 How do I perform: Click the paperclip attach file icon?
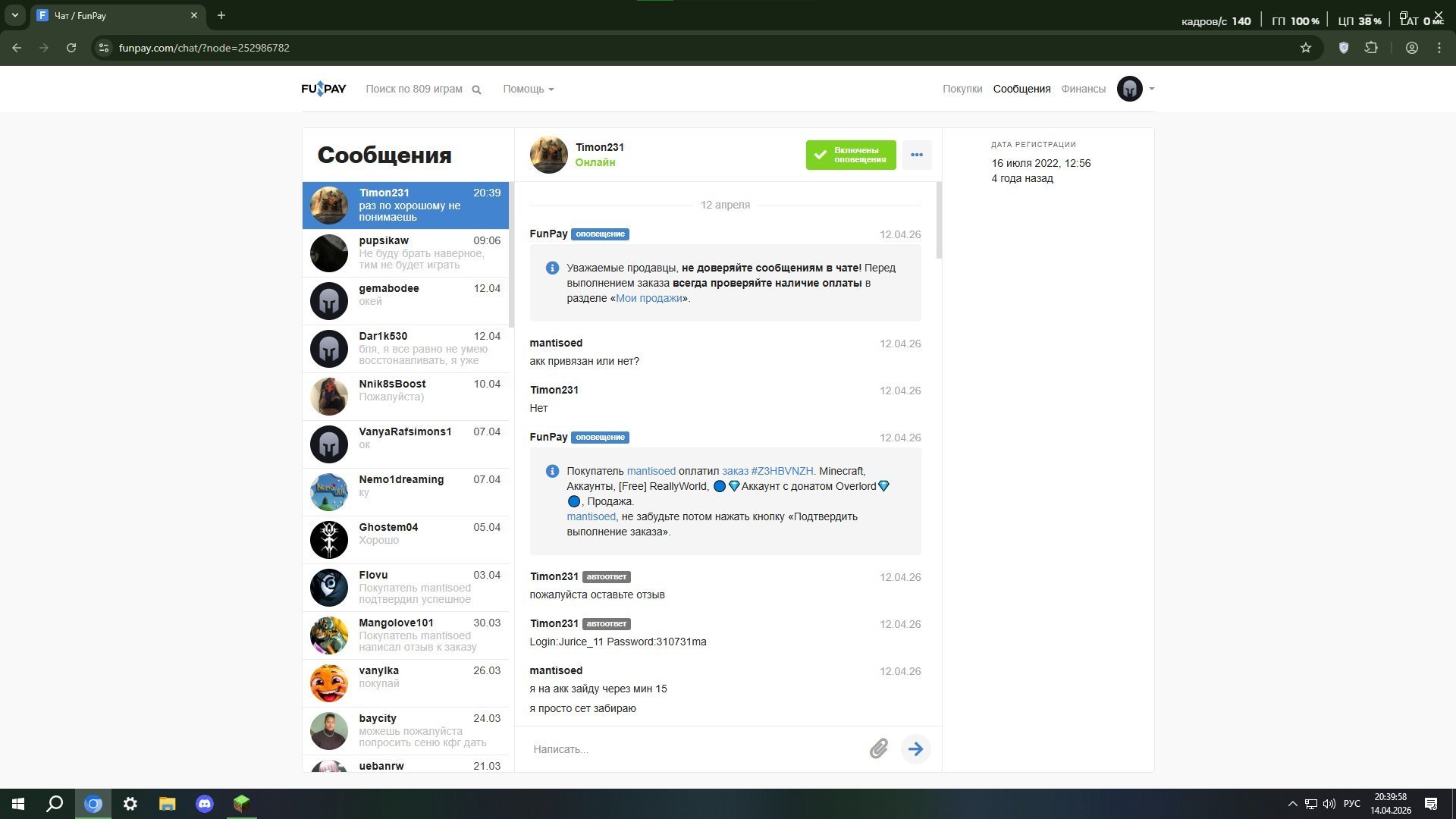point(878,749)
